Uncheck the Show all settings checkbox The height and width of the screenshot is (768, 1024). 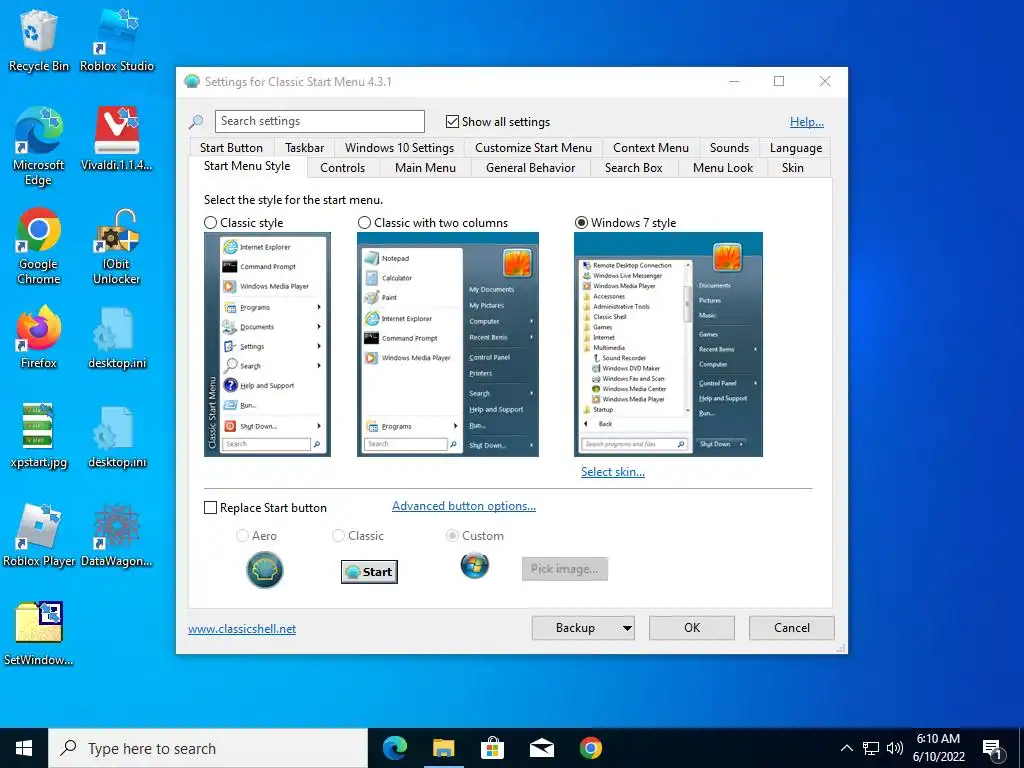[x=452, y=121]
